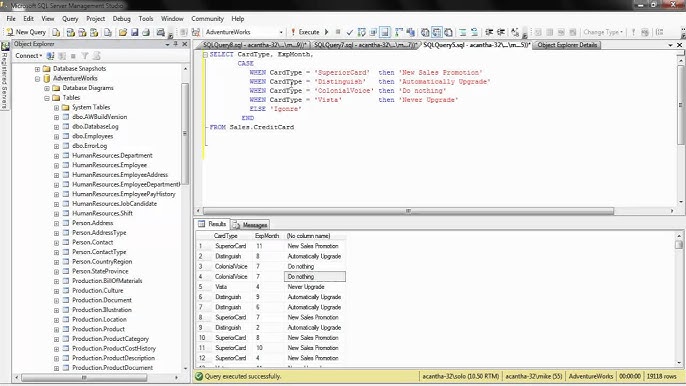The image size is (686, 386).
Task: Click the Object Explorer filter icon
Action: (x=85, y=56)
